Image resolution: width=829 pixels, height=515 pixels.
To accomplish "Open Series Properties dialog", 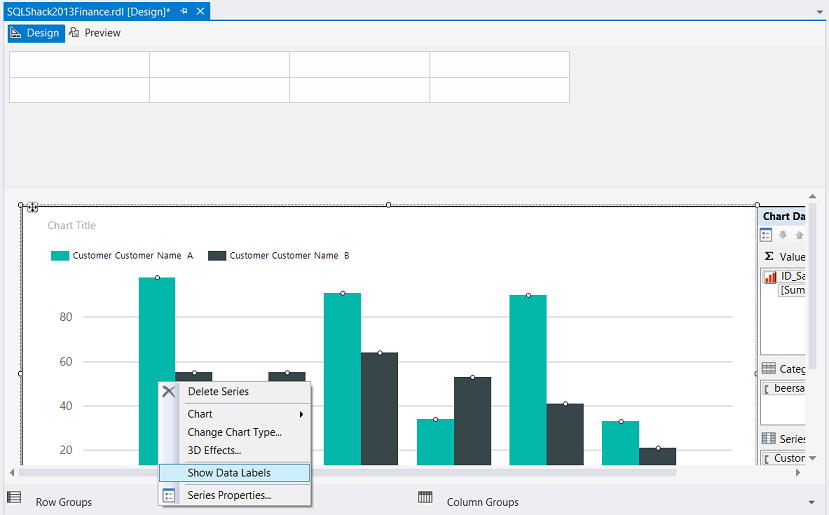I will (x=229, y=495).
